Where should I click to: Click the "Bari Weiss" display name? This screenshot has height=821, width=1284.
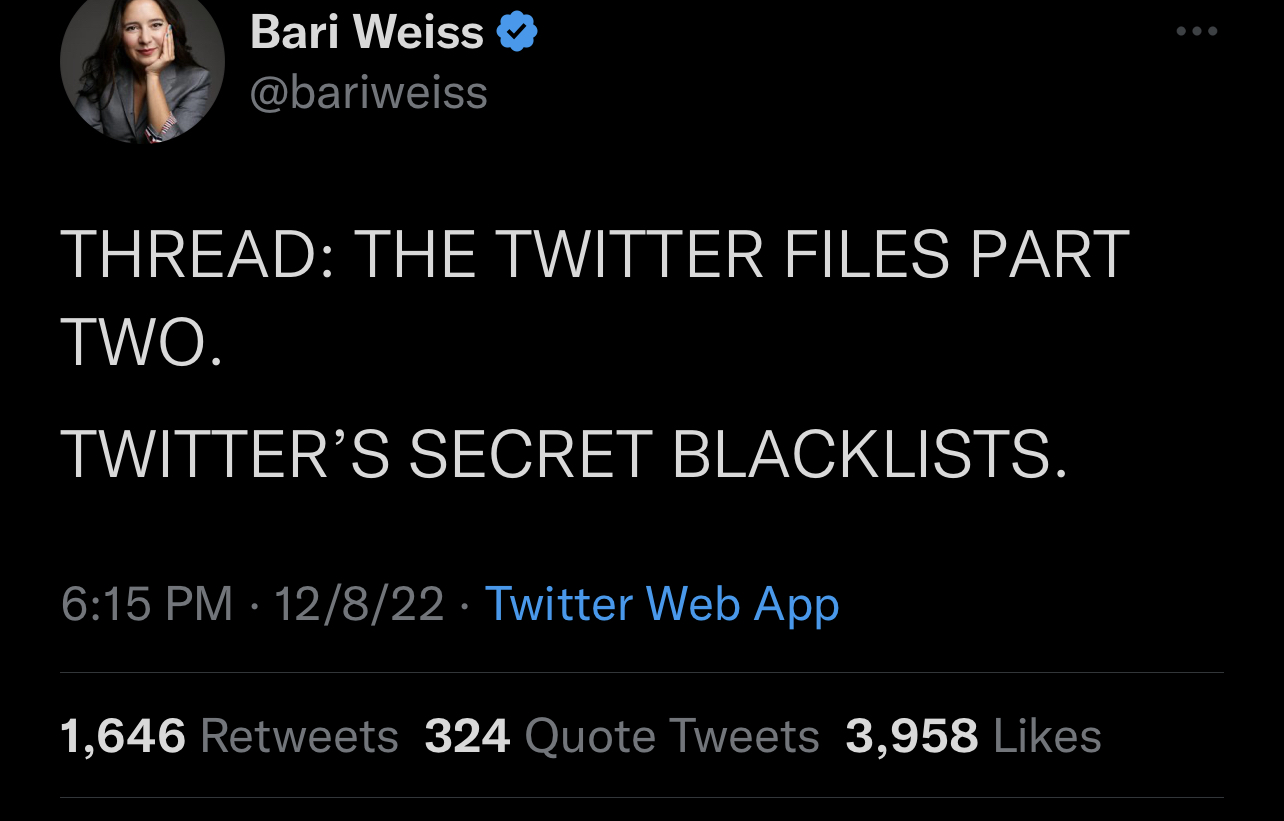click(366, 33)
